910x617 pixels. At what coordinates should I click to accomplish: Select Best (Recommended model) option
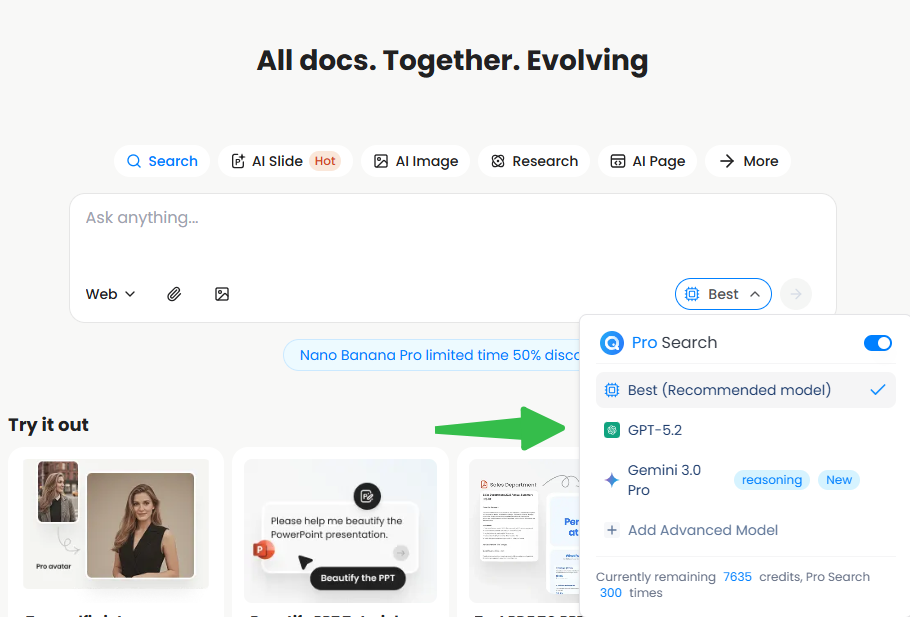(729, 390)
